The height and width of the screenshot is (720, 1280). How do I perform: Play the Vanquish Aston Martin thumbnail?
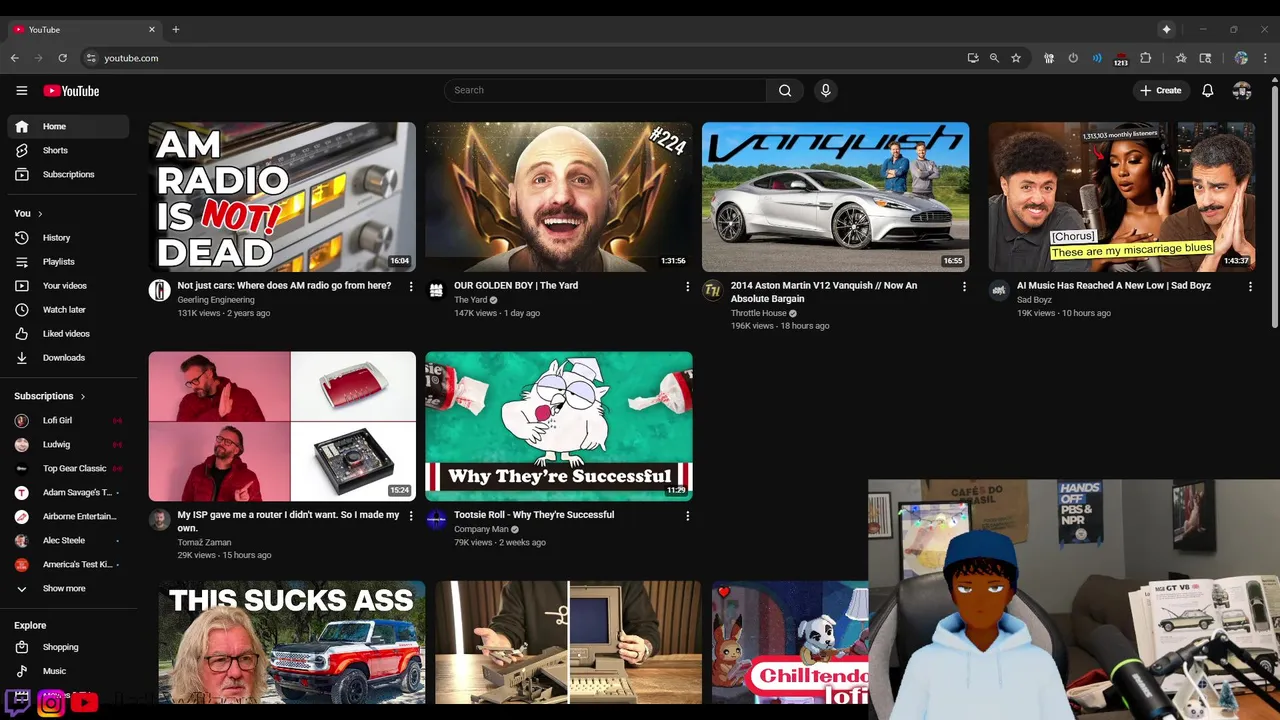pyautogui.click(x=835, y=197)
